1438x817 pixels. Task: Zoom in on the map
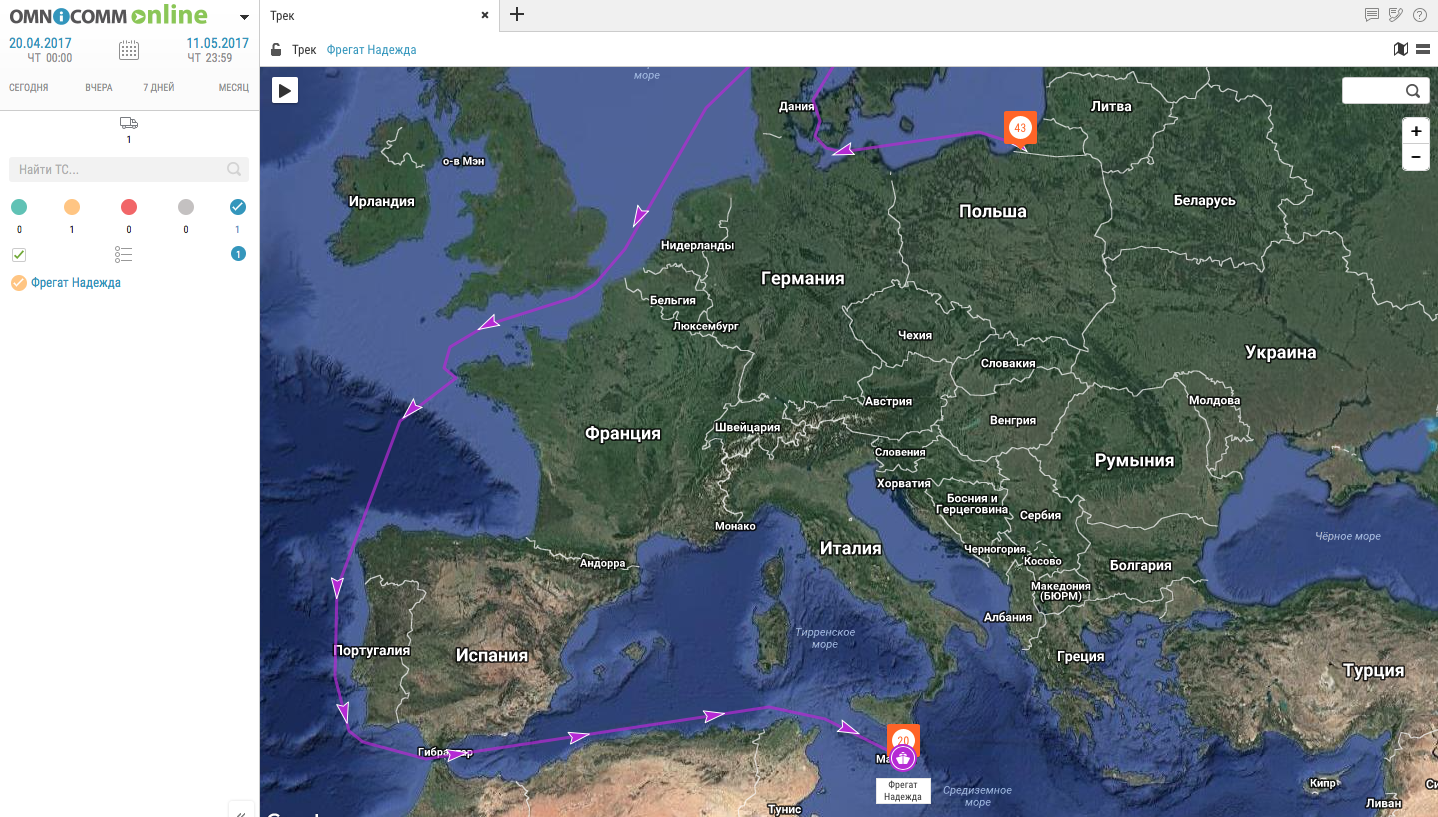click(x=1415, y=132)
